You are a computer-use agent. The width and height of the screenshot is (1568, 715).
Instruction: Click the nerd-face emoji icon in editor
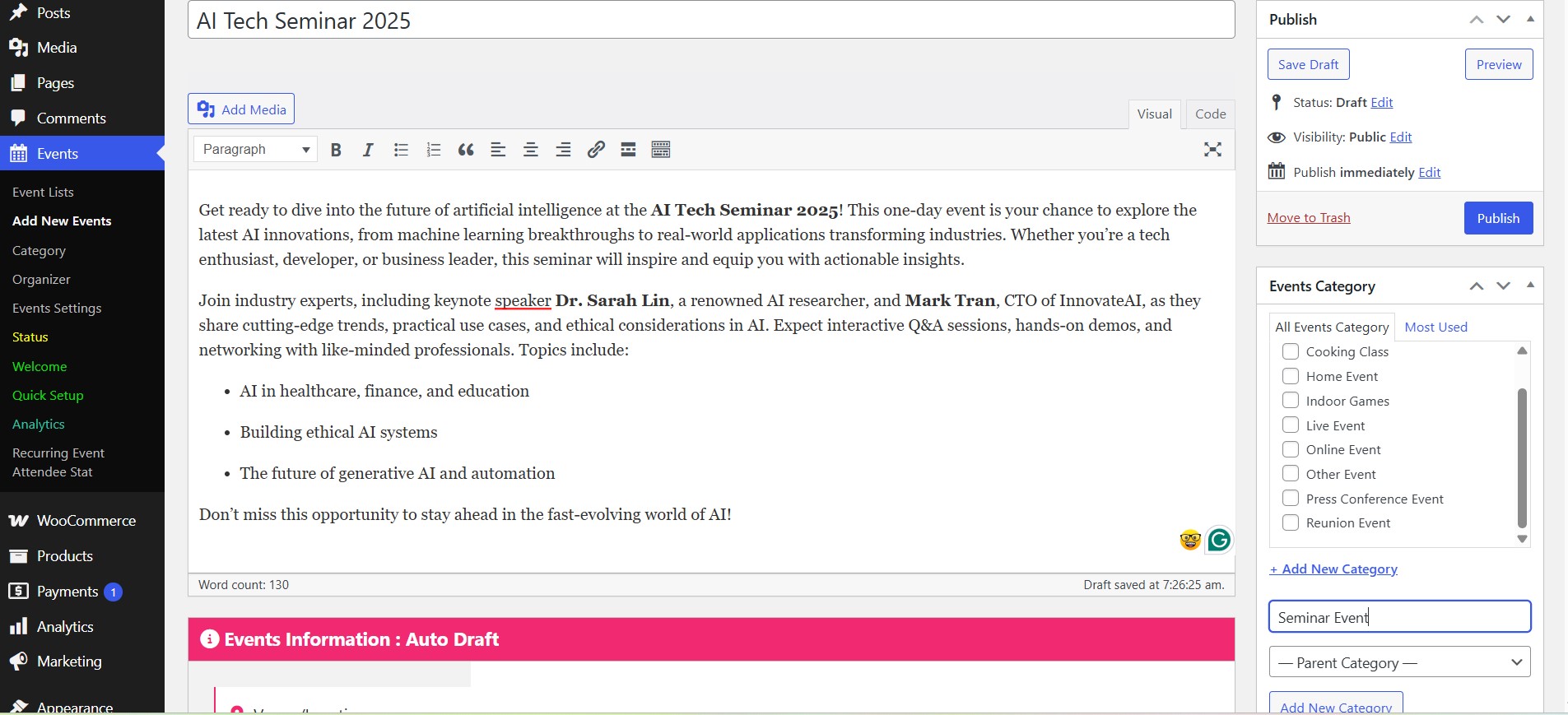point(1190,540)
